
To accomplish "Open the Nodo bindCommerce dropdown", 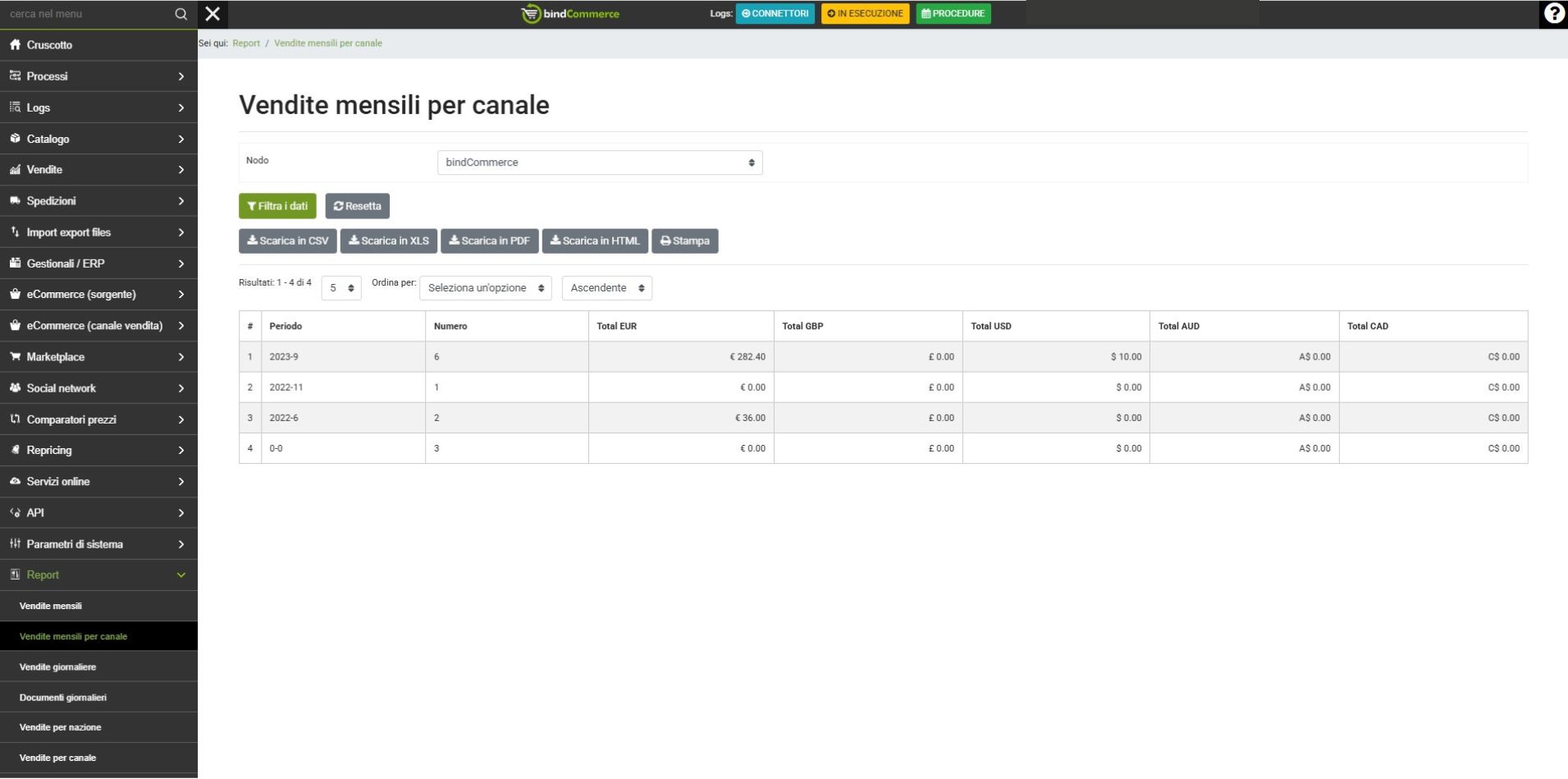I will point(599,163).
